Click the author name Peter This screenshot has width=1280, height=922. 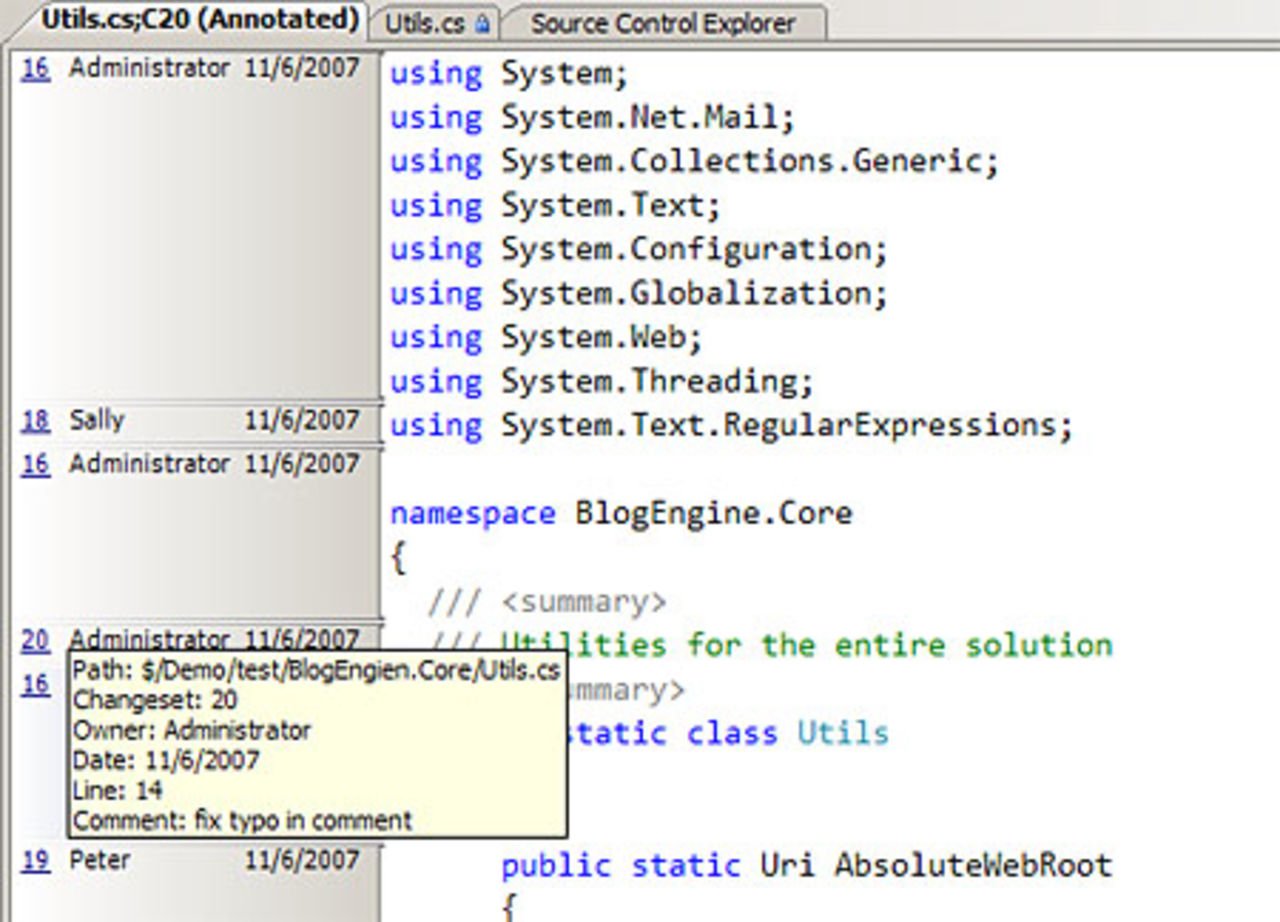click(x=99, y=861)
